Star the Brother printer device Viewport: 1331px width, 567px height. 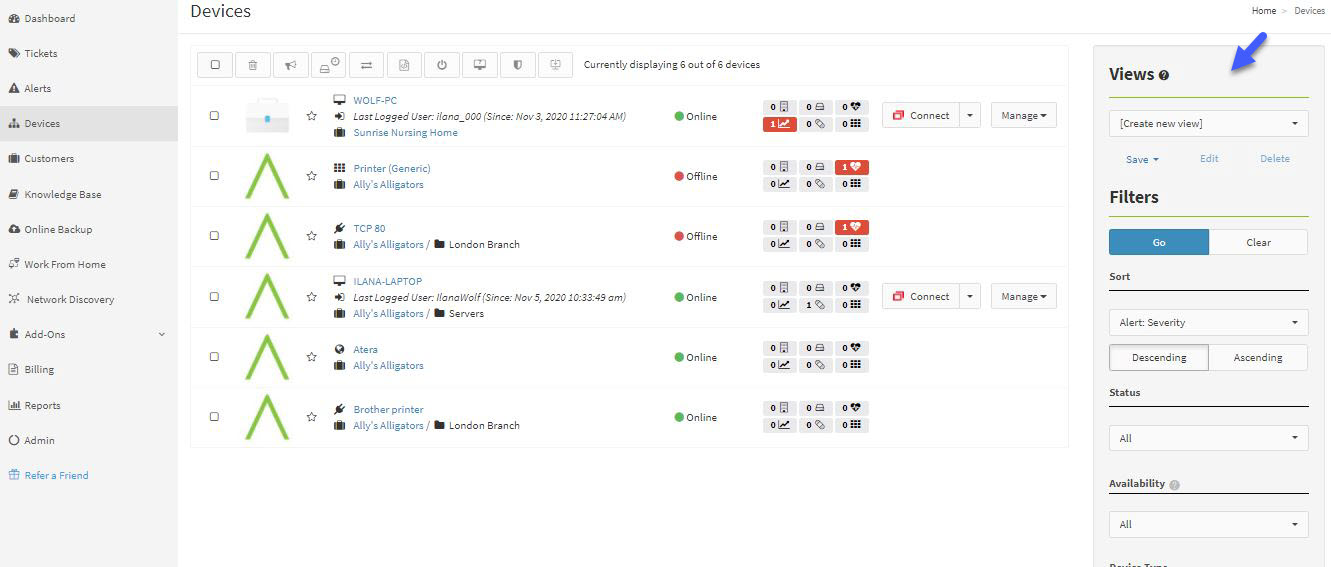pos(312,417)
